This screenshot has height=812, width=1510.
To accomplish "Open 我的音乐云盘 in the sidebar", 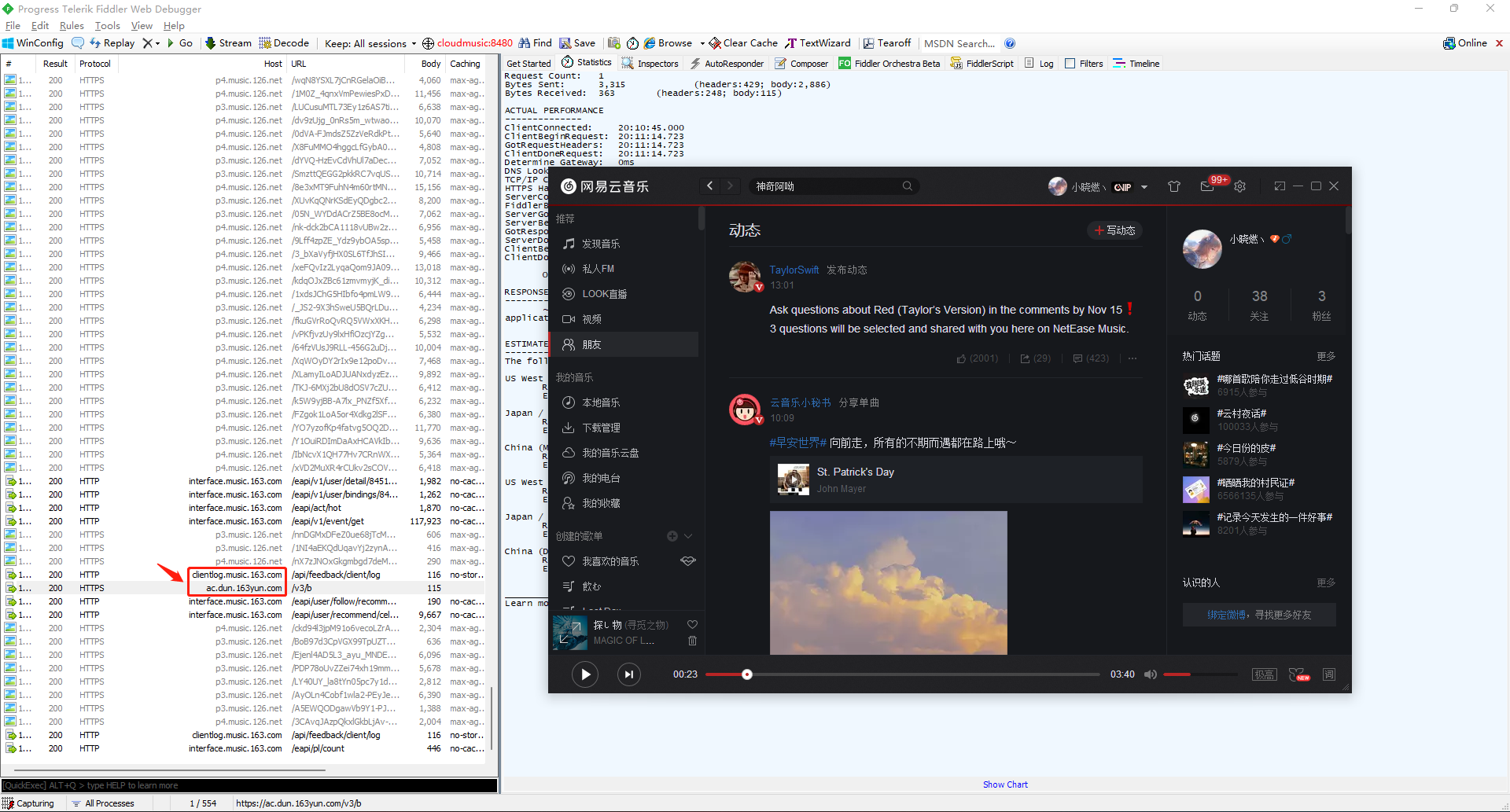I will tap(623, 453).
